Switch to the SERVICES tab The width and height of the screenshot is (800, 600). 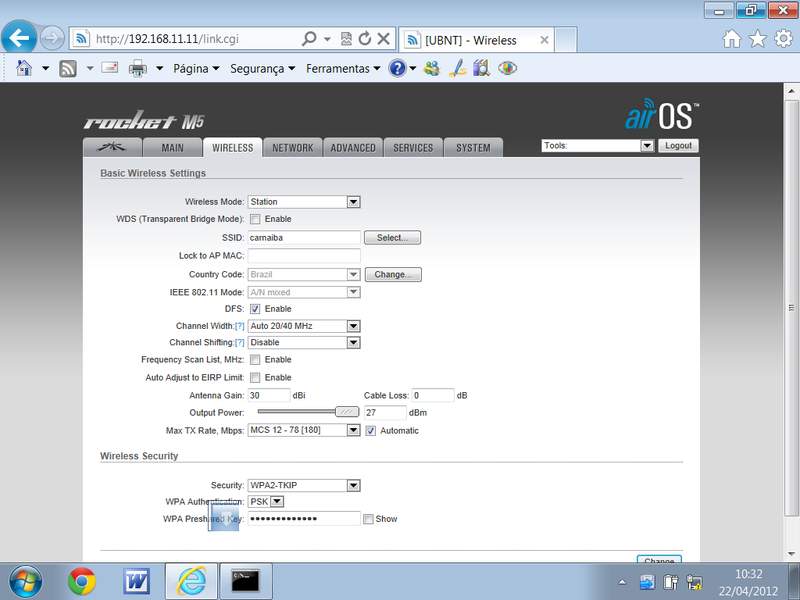click(x=413, y=148)
